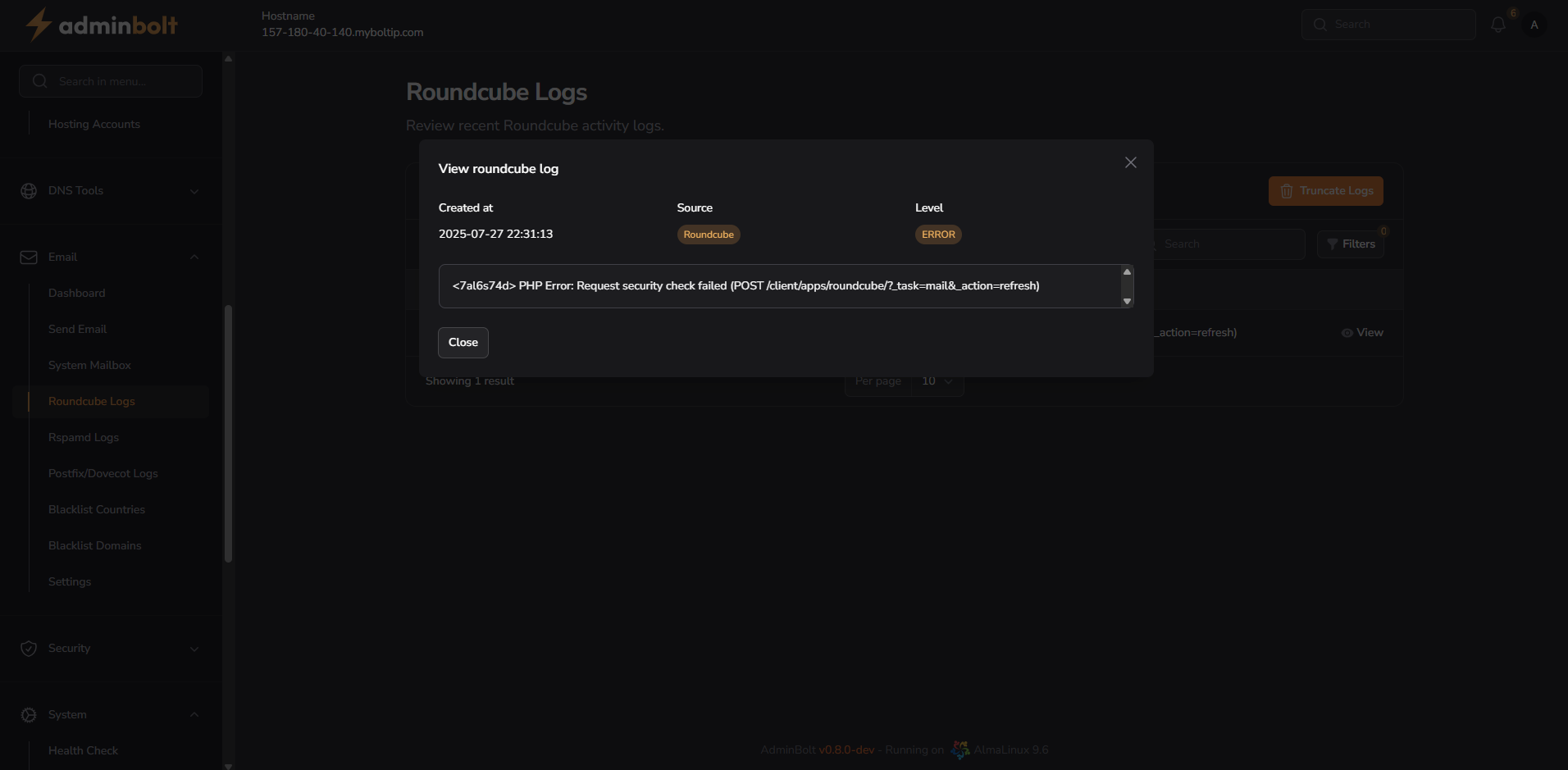Image resolution: width=1568 pixels, height=770 pixels.
Task: Click the System gear icon
Action: [29, 715]
